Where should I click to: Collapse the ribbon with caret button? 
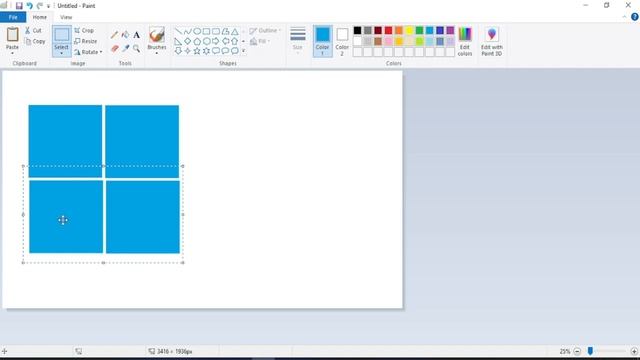(624, 17)
